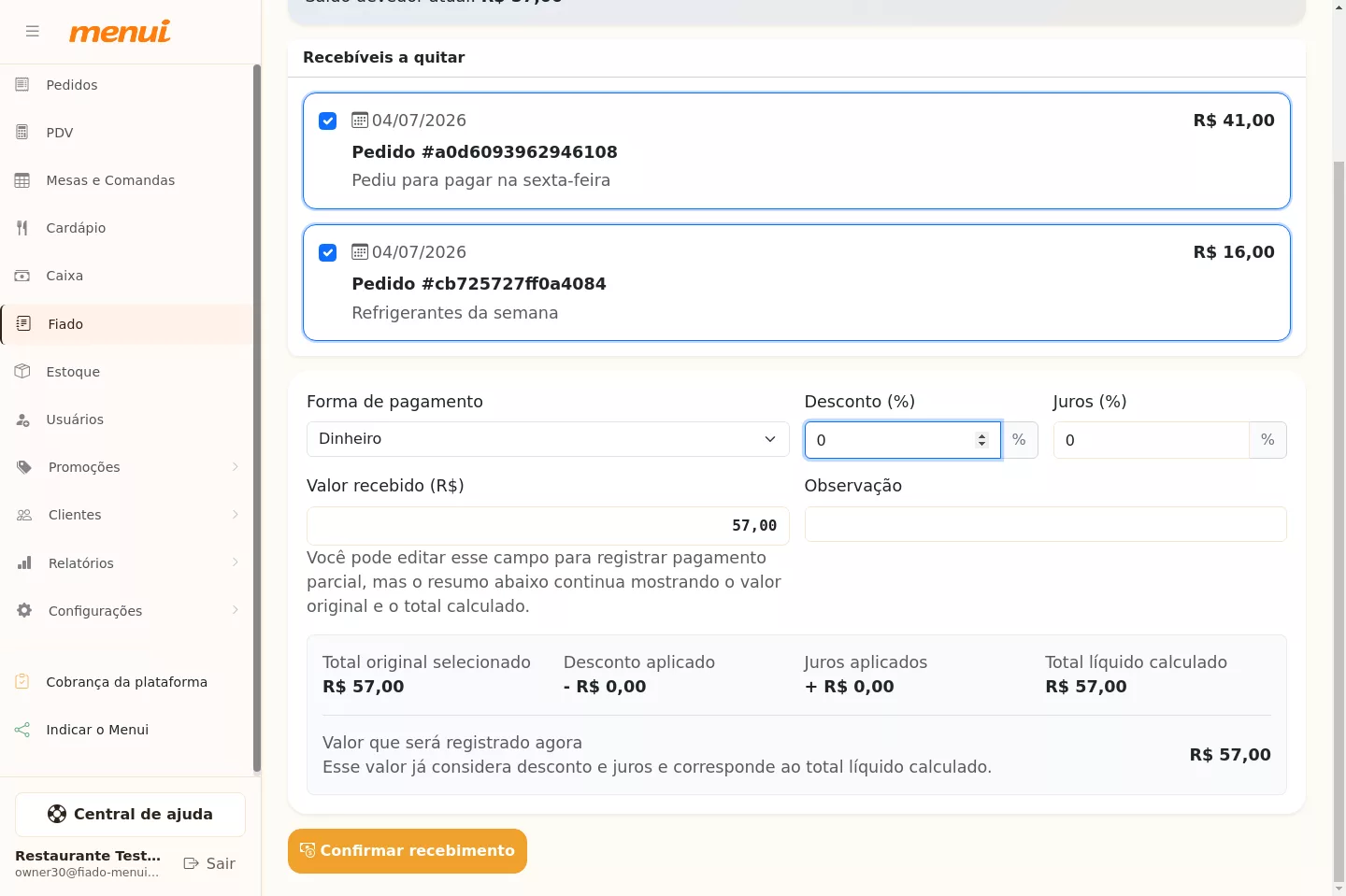Click the Pedidos sidebar icon

pos(22,85)
